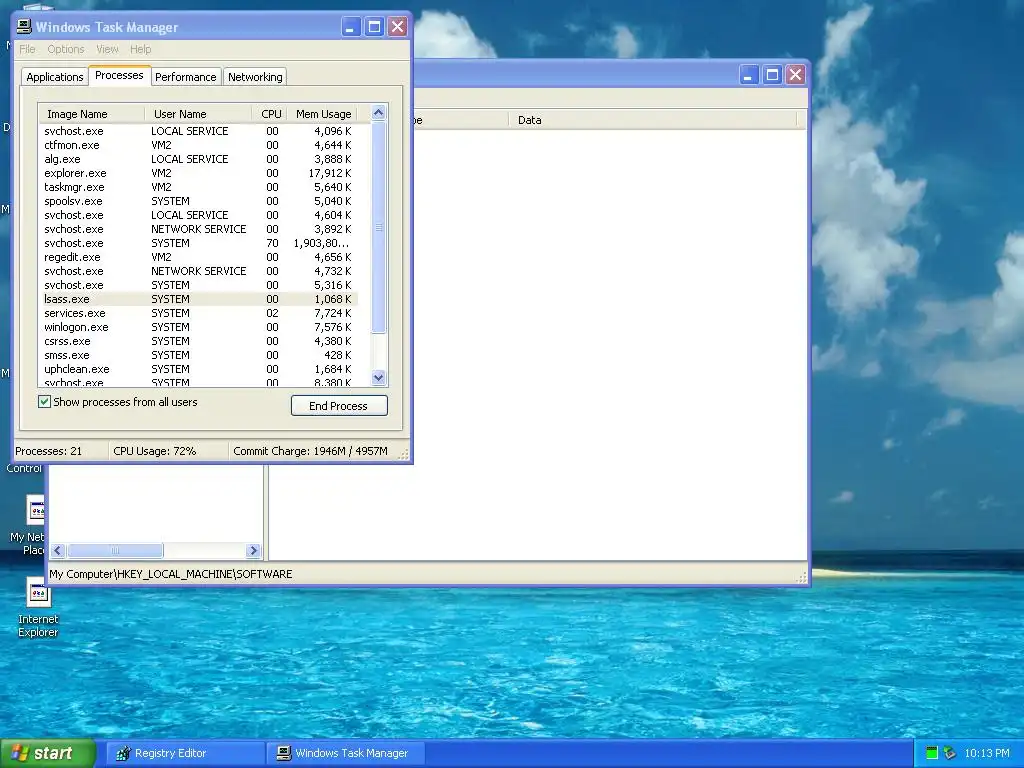The image size is (1024, 768).
Task: Click the network connection tray icon
Action: pyautogui.click(x=950, y=753)
